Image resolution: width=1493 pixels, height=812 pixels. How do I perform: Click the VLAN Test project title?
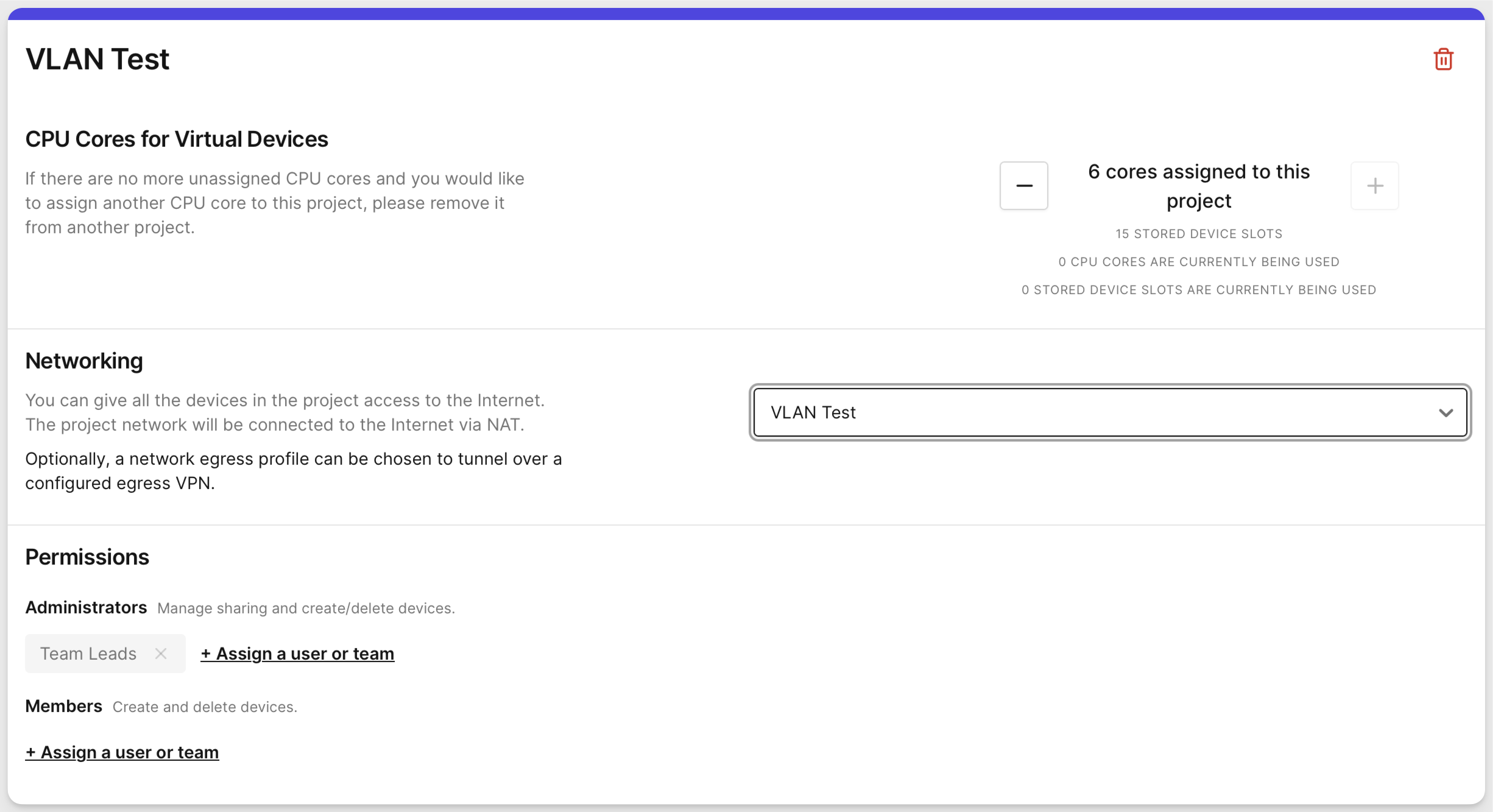(97, 60)
